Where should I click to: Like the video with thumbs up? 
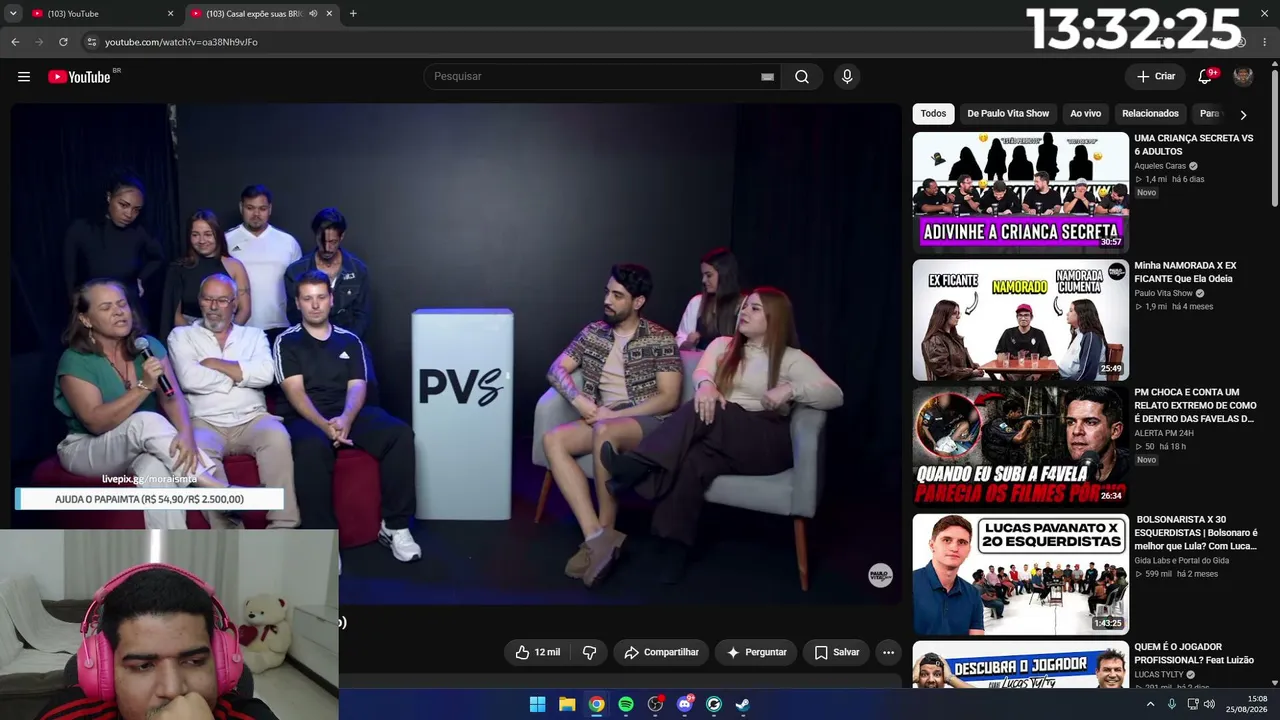point(537,652)
